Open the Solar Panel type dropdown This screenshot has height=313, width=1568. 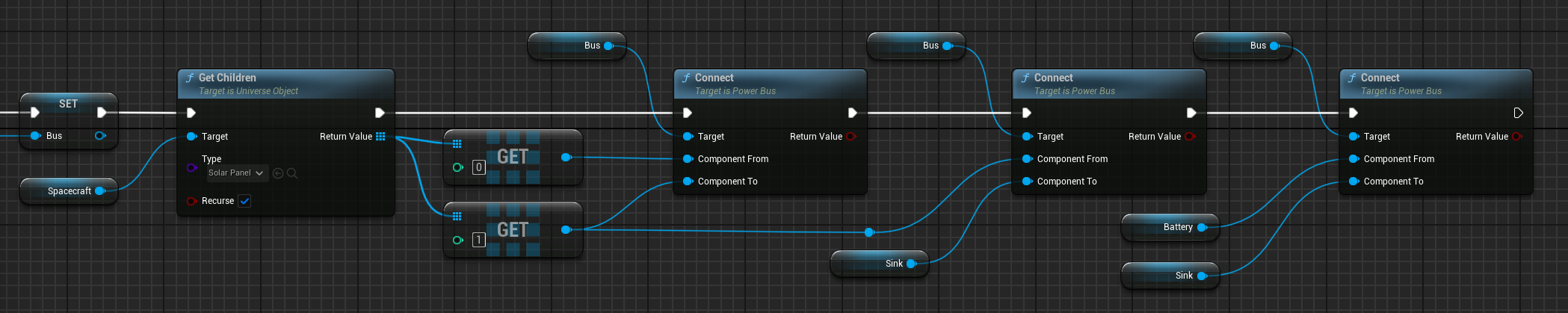[x=236, y=173]
